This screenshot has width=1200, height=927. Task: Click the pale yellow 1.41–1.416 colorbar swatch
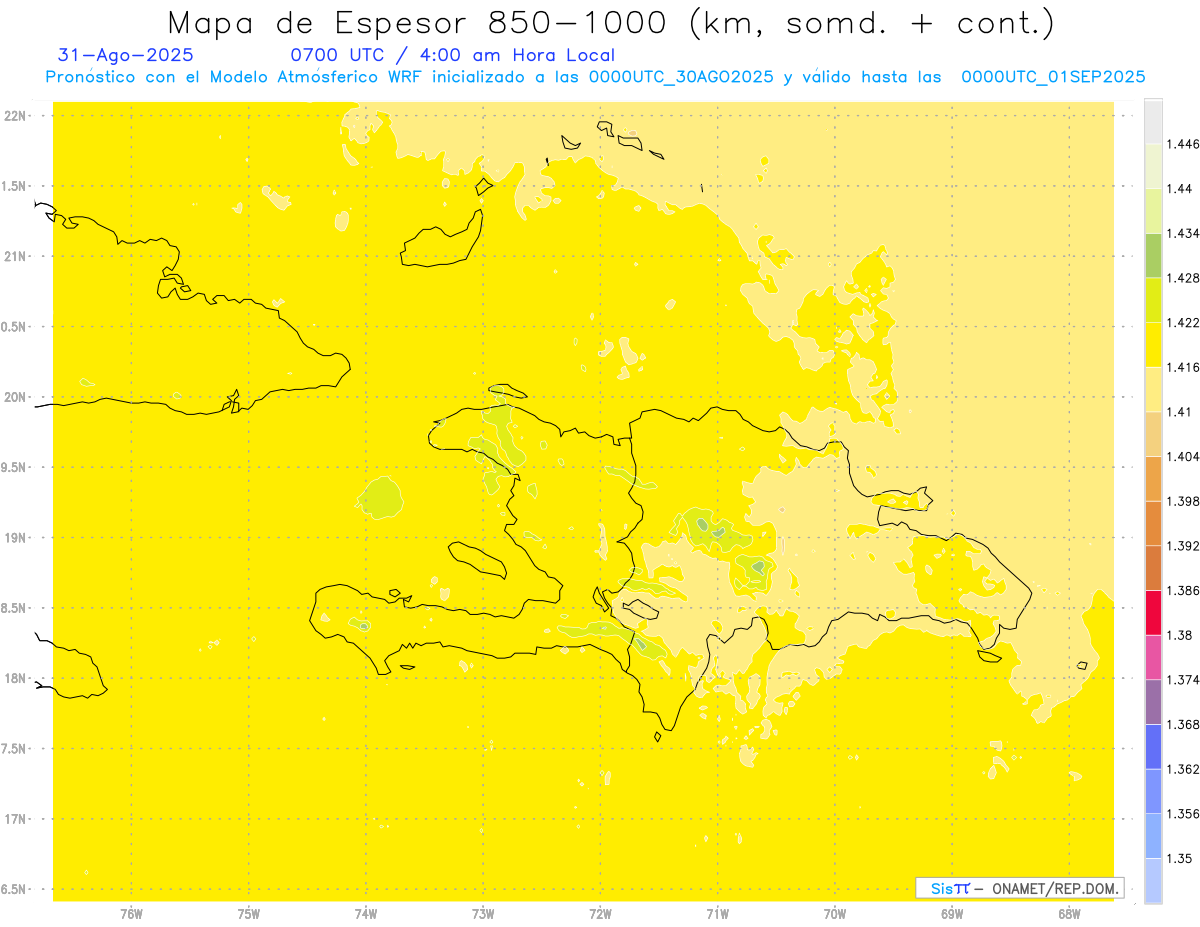[1153, 389]
